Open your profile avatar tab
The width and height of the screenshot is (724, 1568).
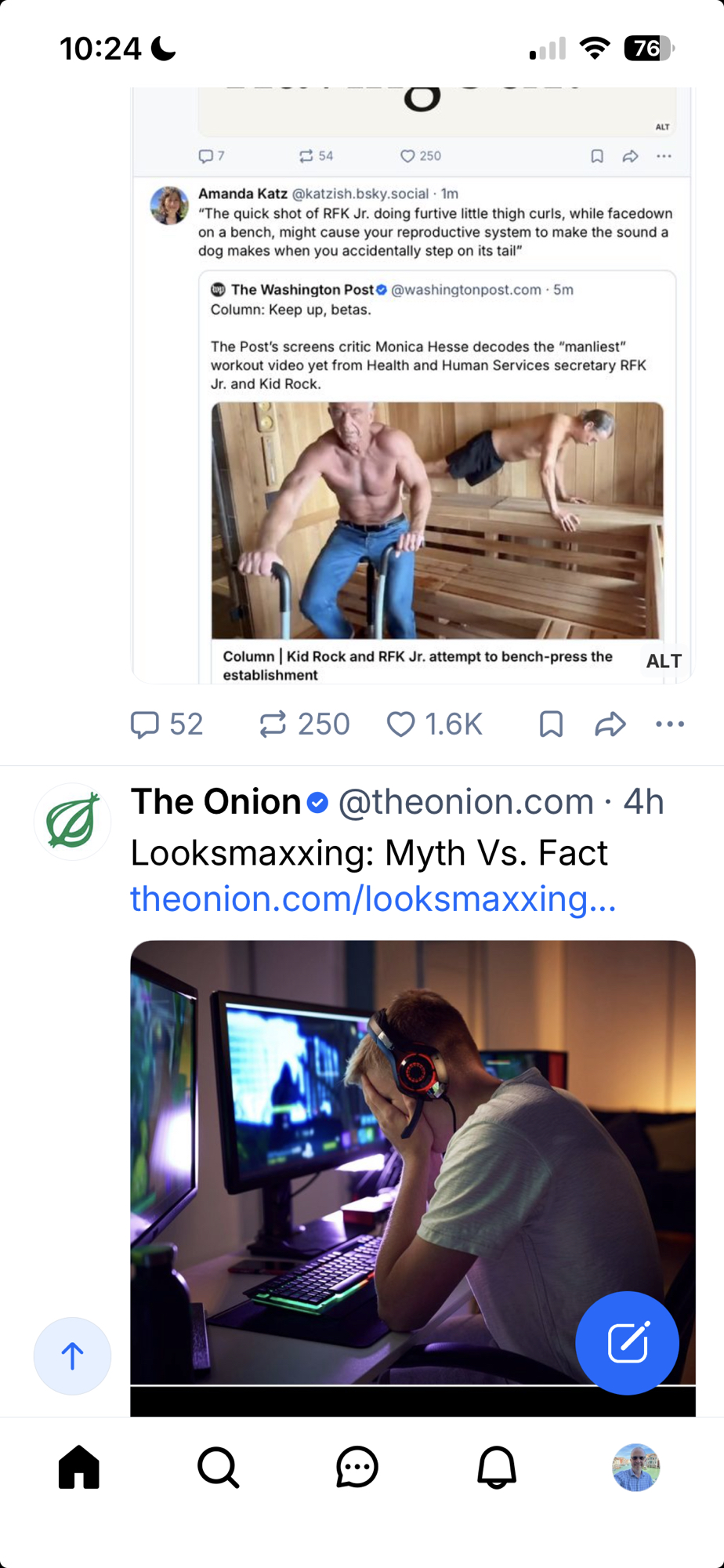(635, 1467)
